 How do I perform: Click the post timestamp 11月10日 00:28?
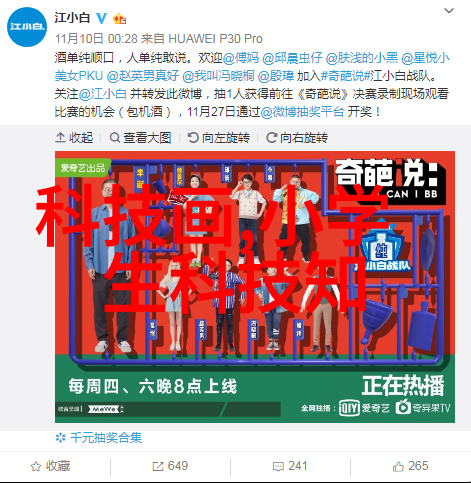click(x=96, y=39)
